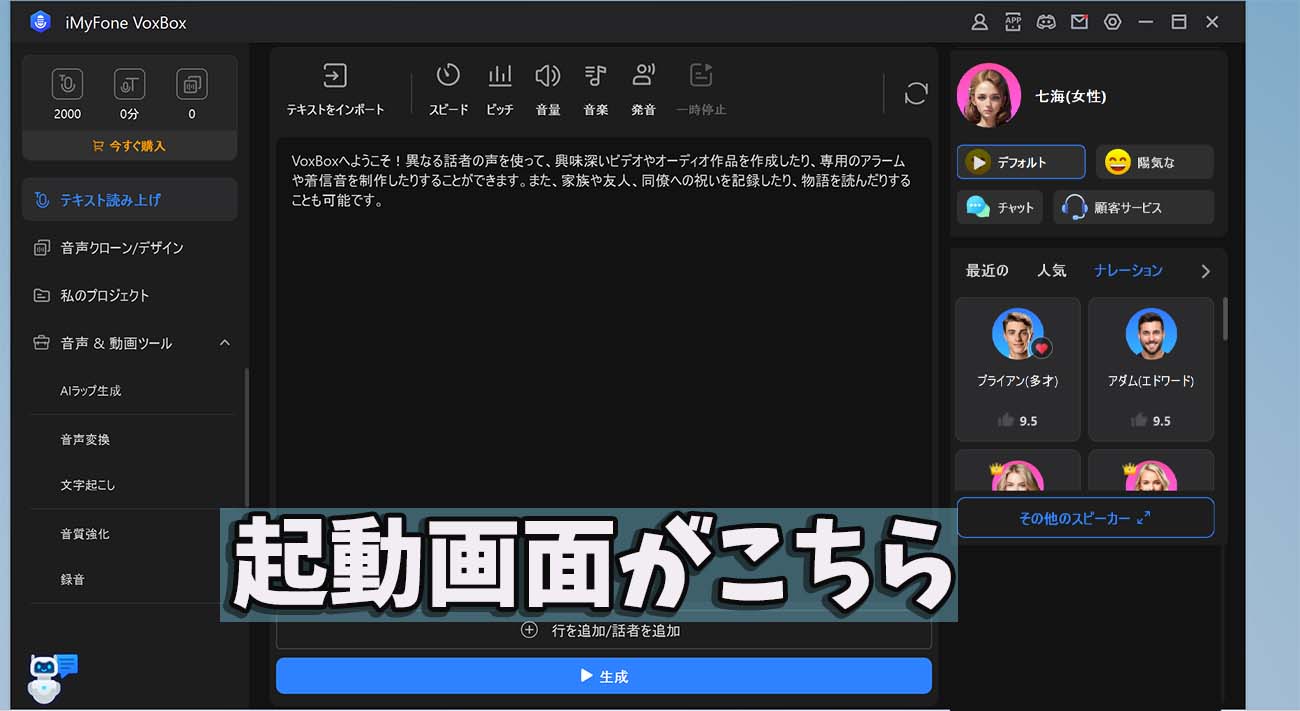This screenshot has width=1300, height=711.
Task: Open settings hexagon icon in title bar
Action: (x=1112, y=22)
